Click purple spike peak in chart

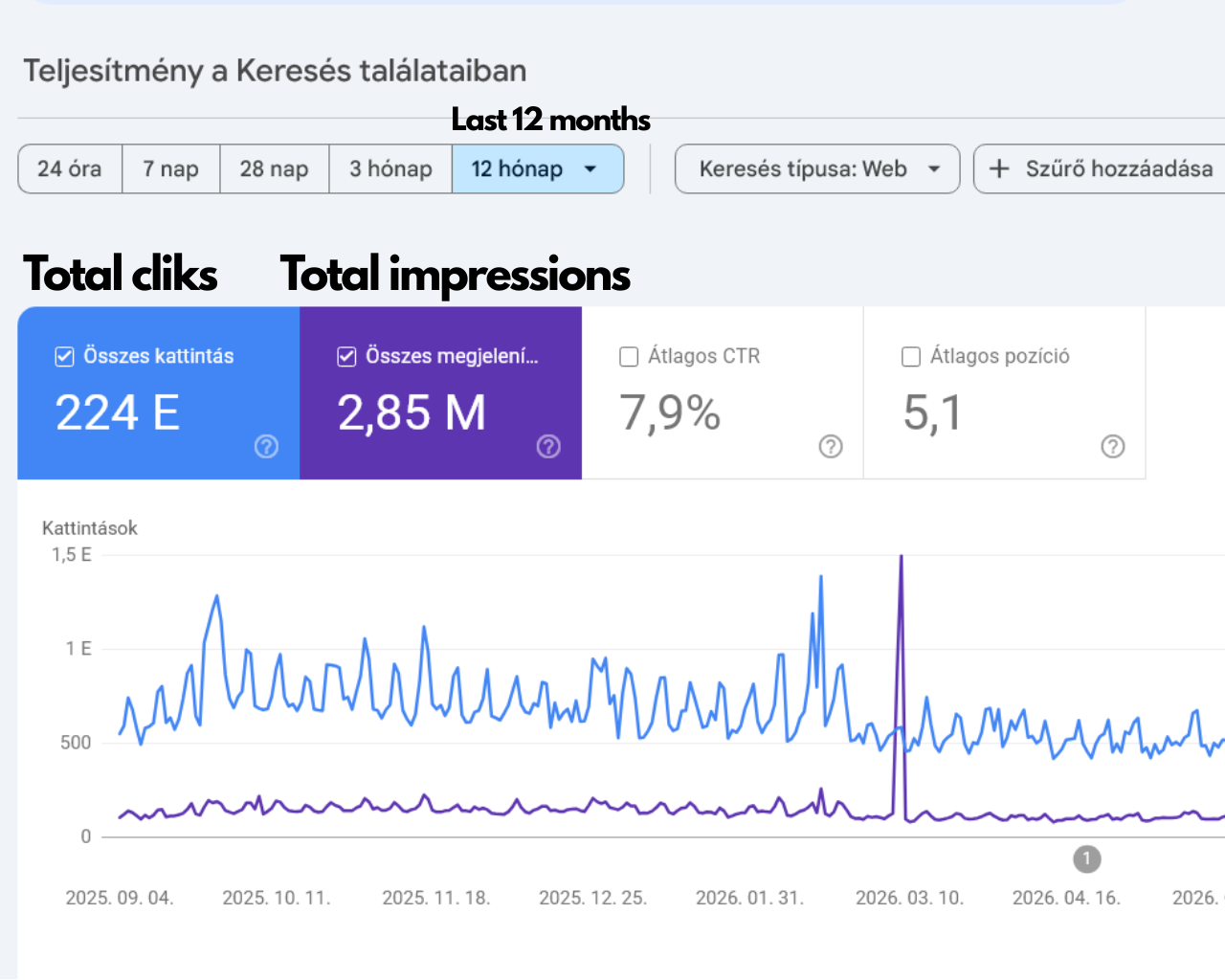coord(901,558)
